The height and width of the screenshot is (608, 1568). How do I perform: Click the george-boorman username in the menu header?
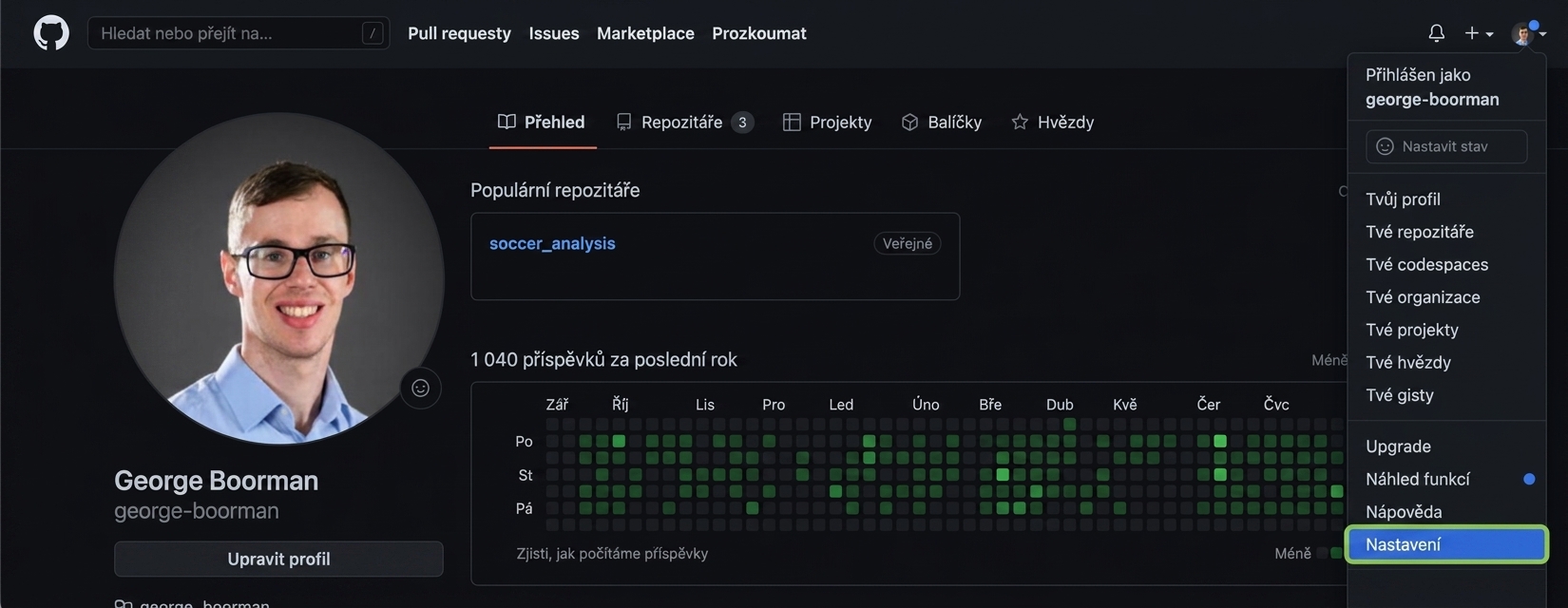(1432, 100)
